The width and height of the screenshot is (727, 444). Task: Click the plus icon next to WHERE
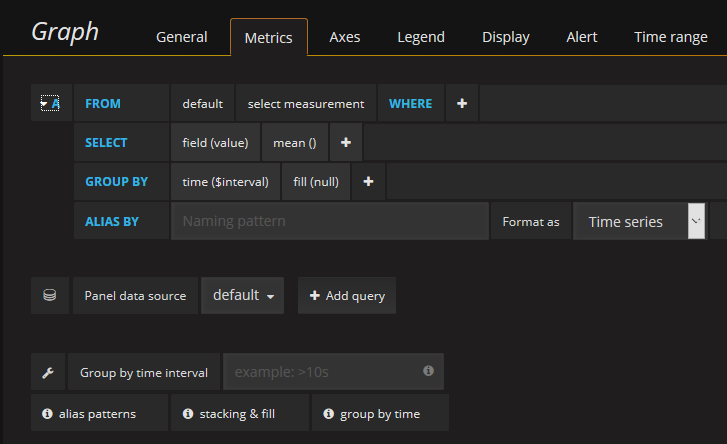coord(462,103)
